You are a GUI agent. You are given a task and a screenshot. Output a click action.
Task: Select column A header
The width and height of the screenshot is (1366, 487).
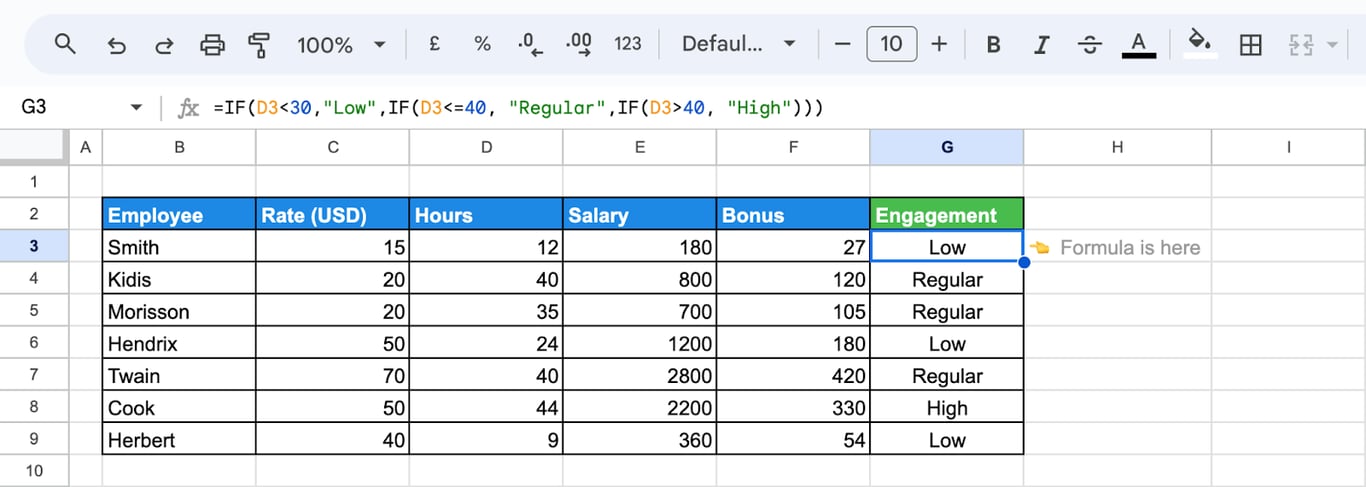pos(85,147)
